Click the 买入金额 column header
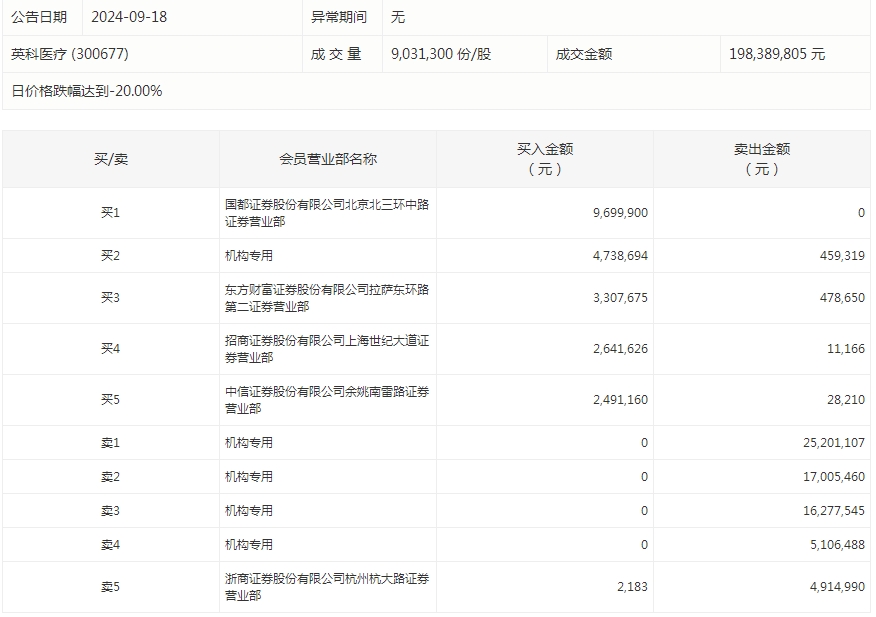876x617 pixels. [545, 159]
